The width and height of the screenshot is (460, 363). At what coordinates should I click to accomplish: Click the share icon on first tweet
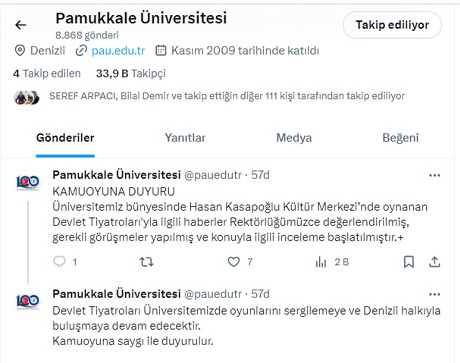(434, 262)
